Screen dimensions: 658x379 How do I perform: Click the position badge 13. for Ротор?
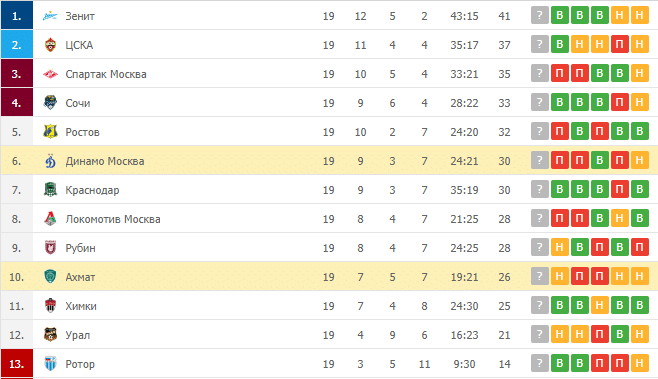(x=17, y=363)
